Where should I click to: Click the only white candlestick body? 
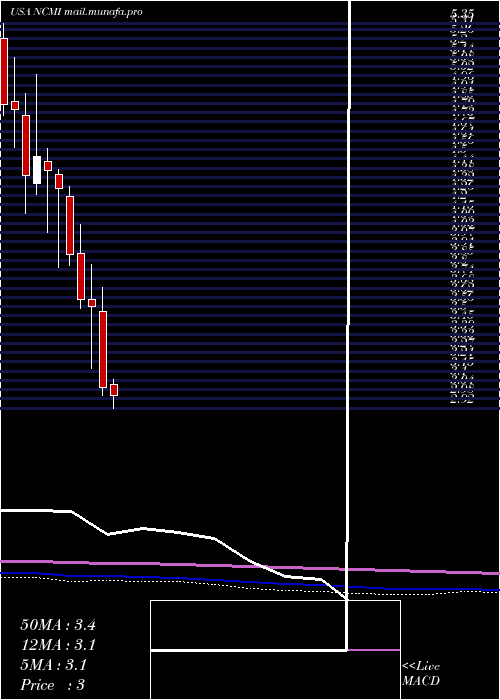tap(37, 170)
